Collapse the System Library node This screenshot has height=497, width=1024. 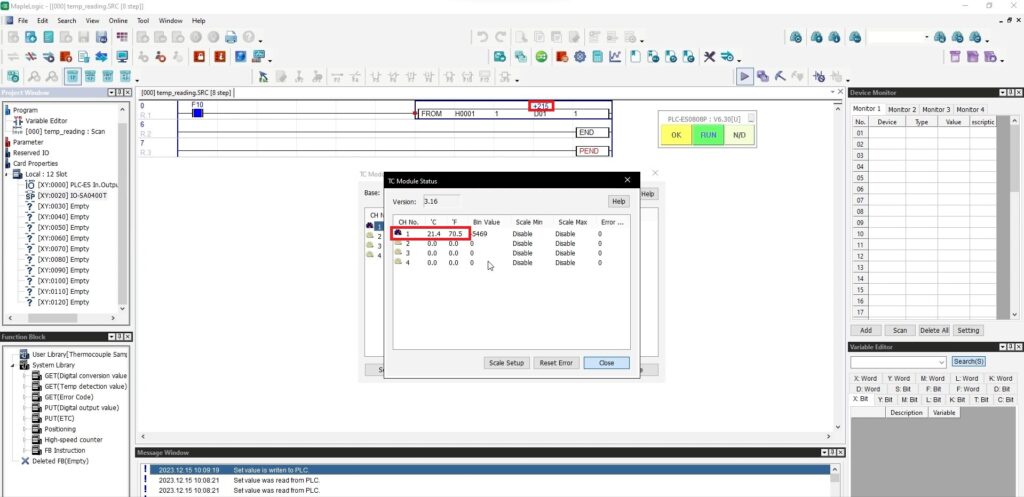tap(13, 365)
